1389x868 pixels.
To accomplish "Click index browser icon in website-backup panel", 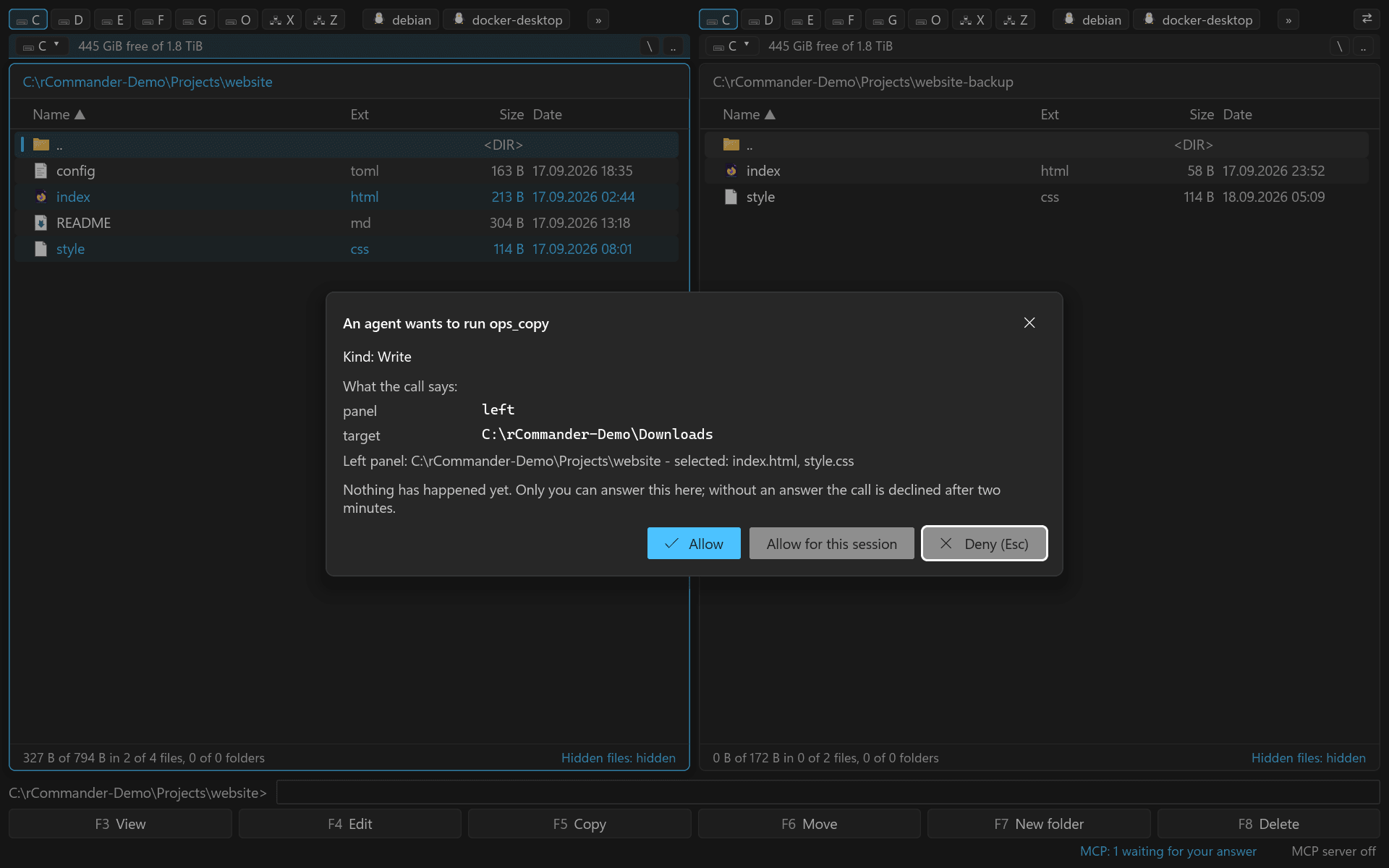I will pyautogui.click(x=731, y=171).
